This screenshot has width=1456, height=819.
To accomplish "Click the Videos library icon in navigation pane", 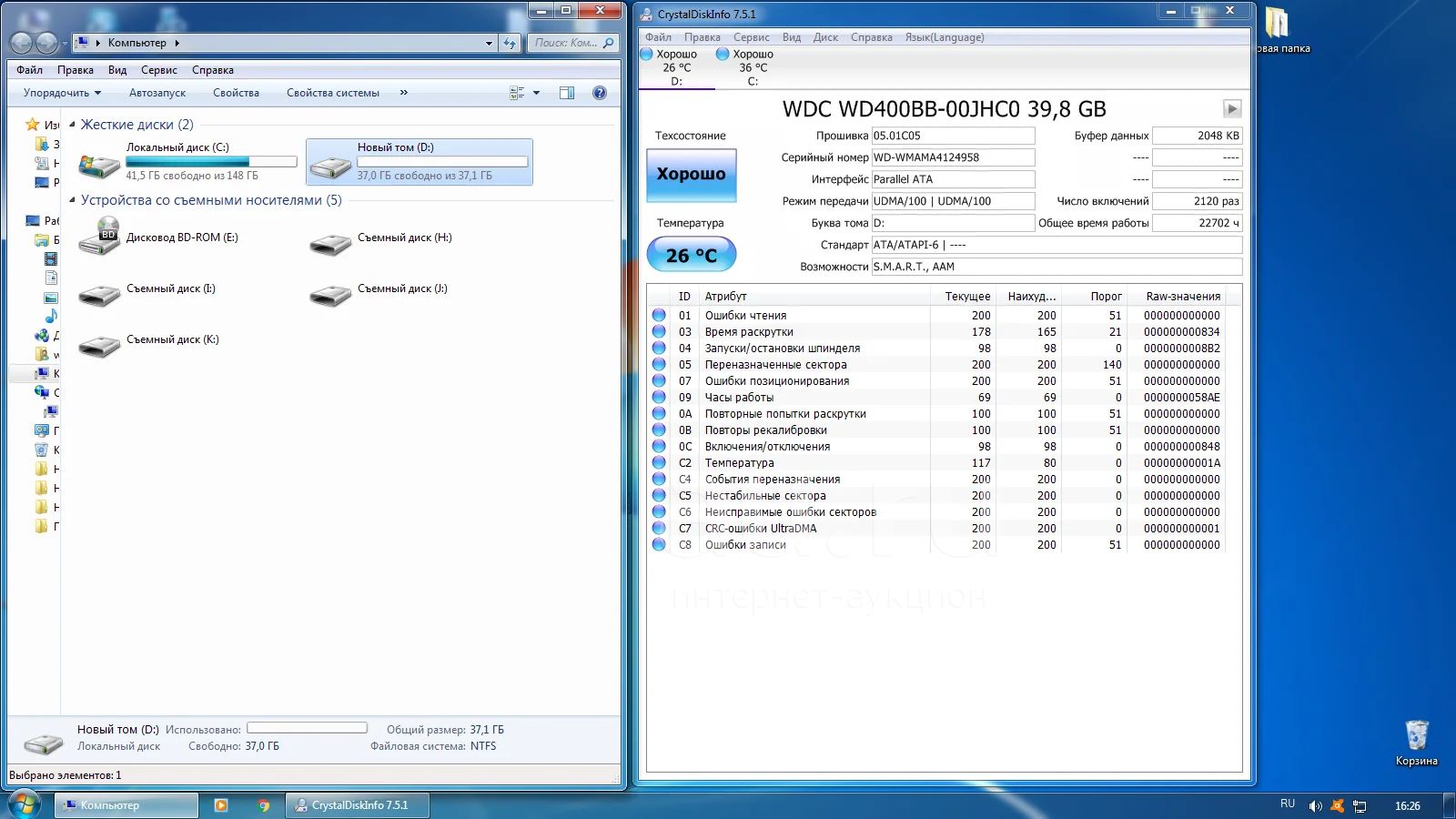I will click(51, 259).
